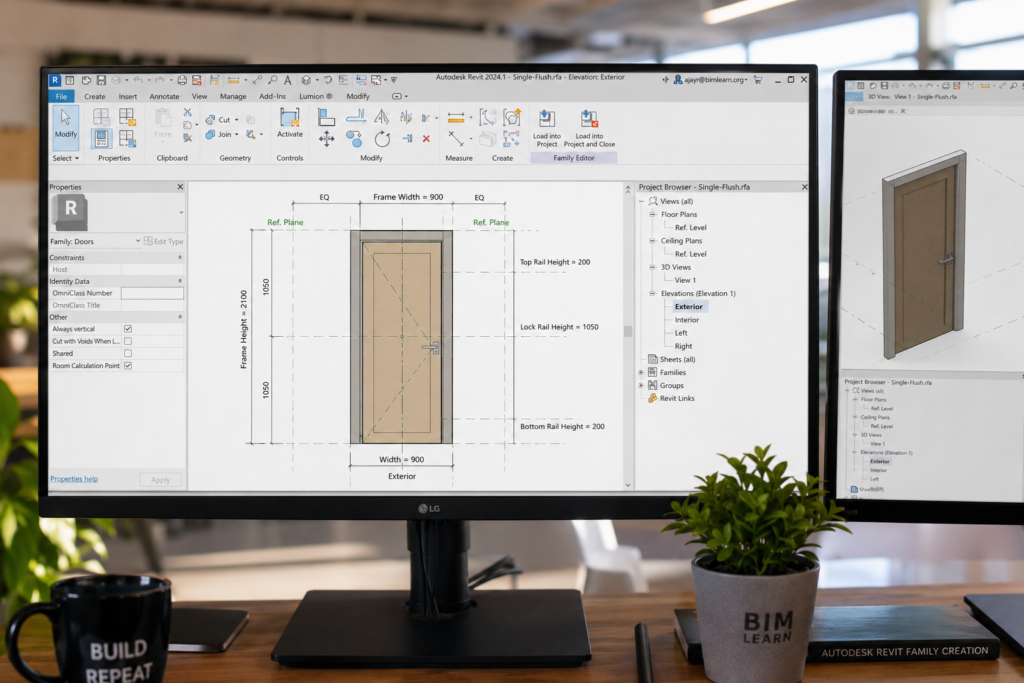Viewport: 1024px width, 683px height.
Task: Click the Save icon in quick access toolbar
Action: point(101,80)
